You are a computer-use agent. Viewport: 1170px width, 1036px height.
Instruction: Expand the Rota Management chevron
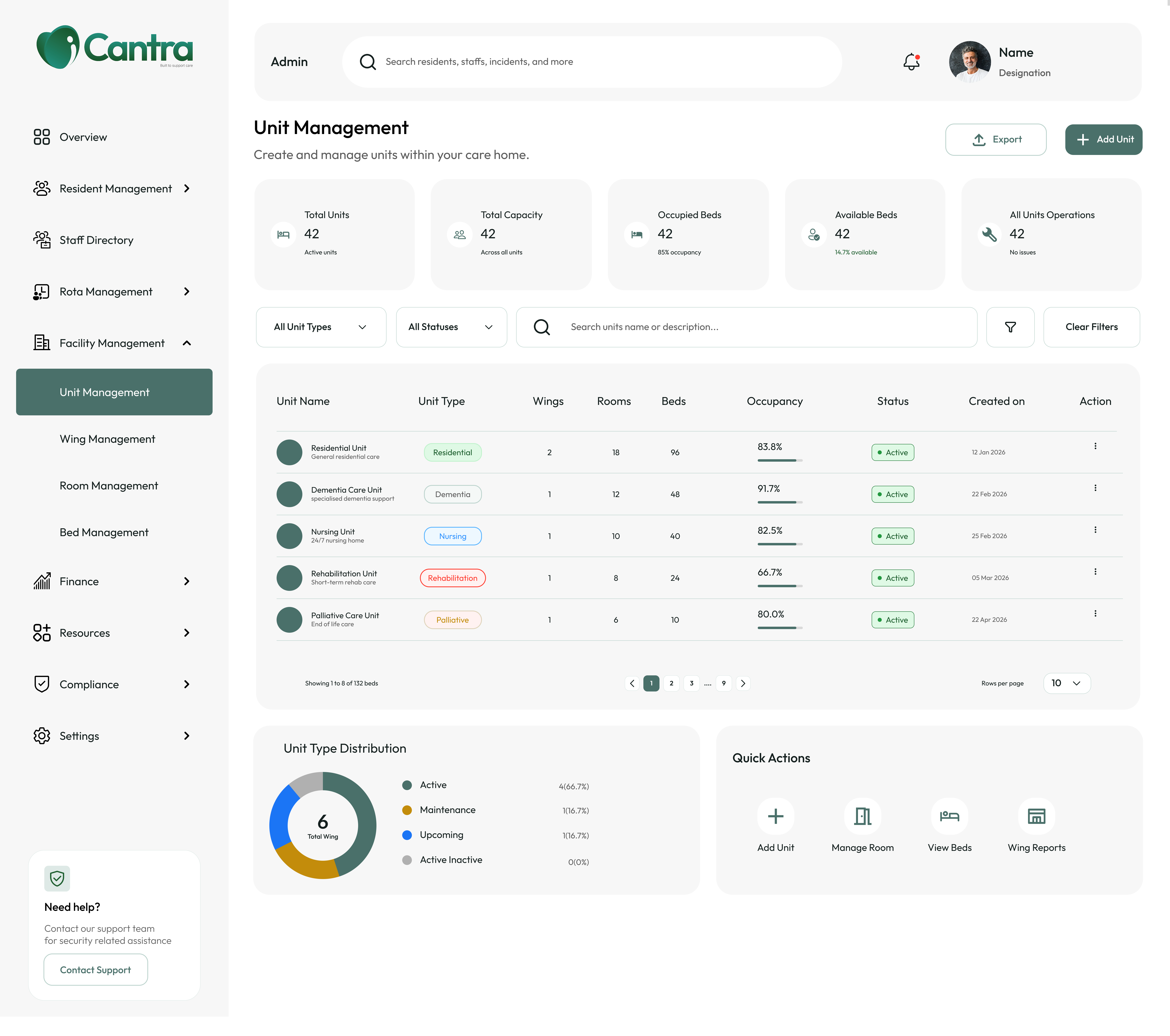pos(187,291)
